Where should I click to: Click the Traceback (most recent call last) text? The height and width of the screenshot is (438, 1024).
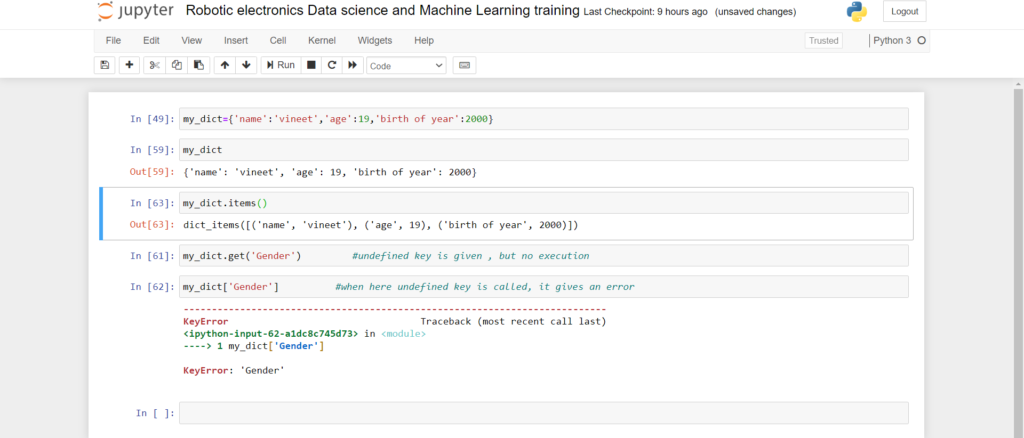513,322
